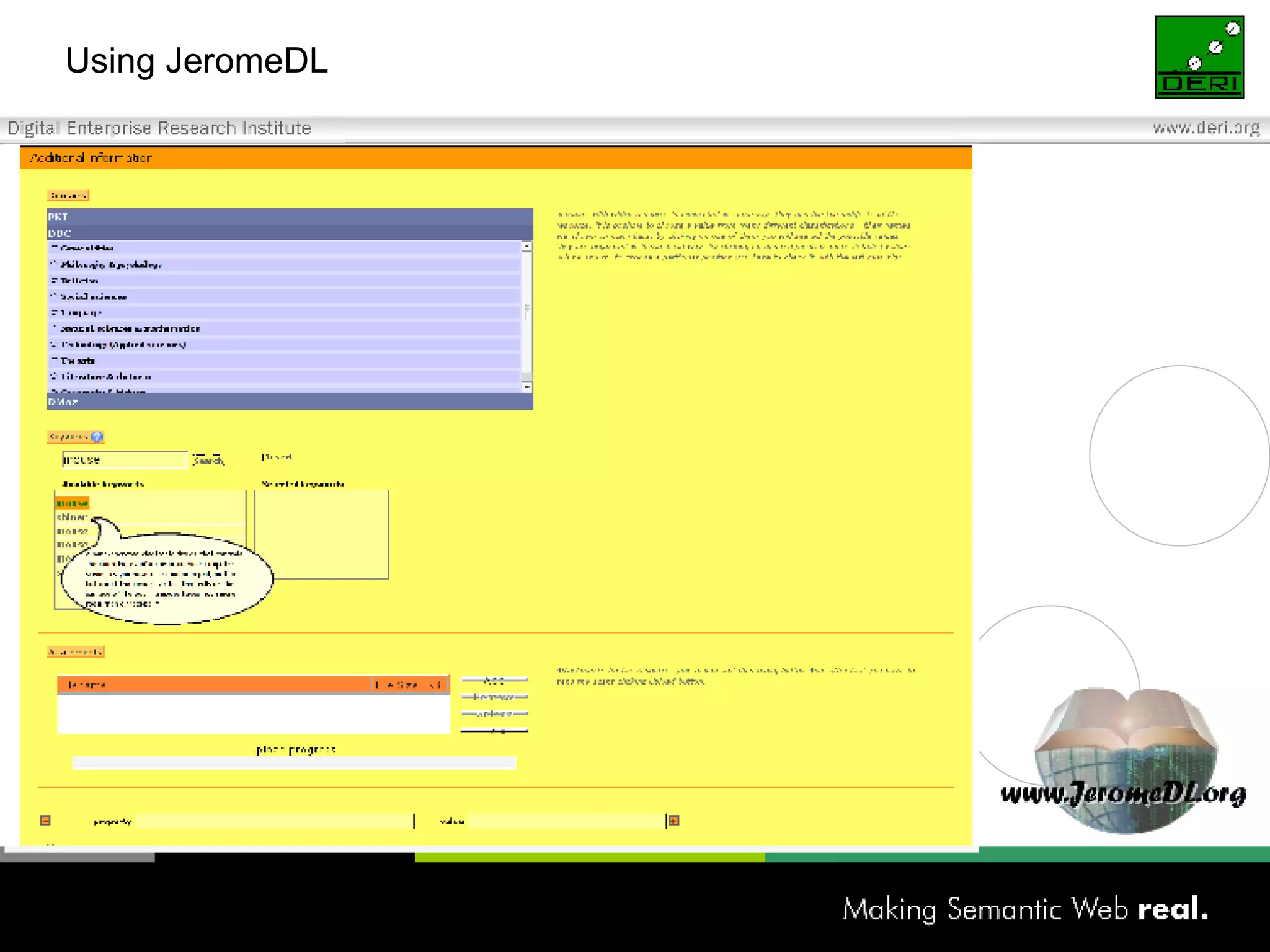Click the upload progress bar
The image size is (1270, 952).
point(294,763)
